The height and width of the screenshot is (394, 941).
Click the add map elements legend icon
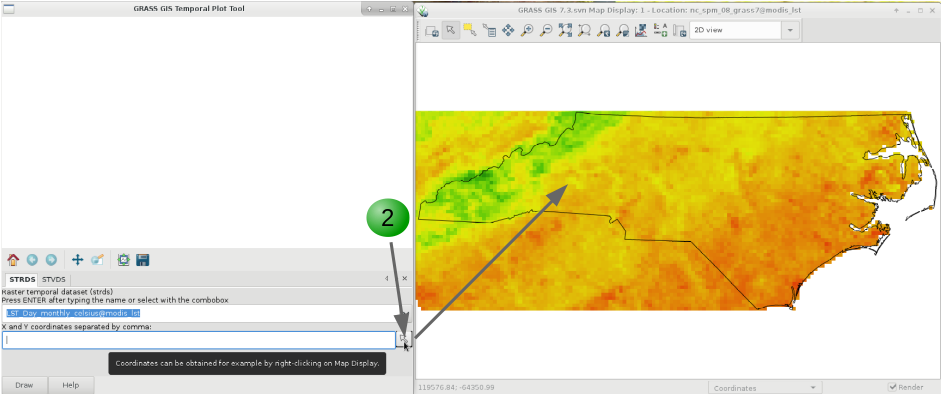click(660, 31)
